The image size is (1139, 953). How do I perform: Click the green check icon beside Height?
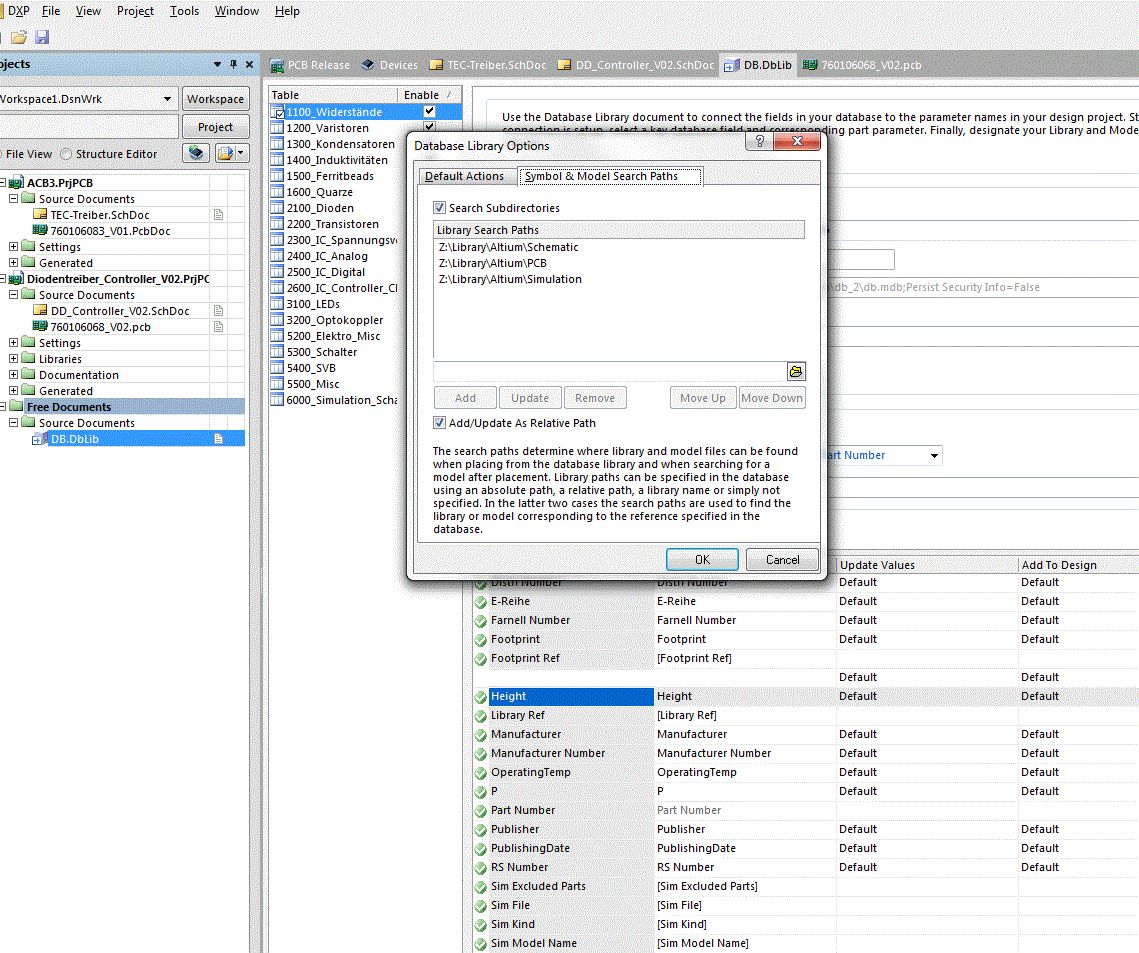pos(481,696)
